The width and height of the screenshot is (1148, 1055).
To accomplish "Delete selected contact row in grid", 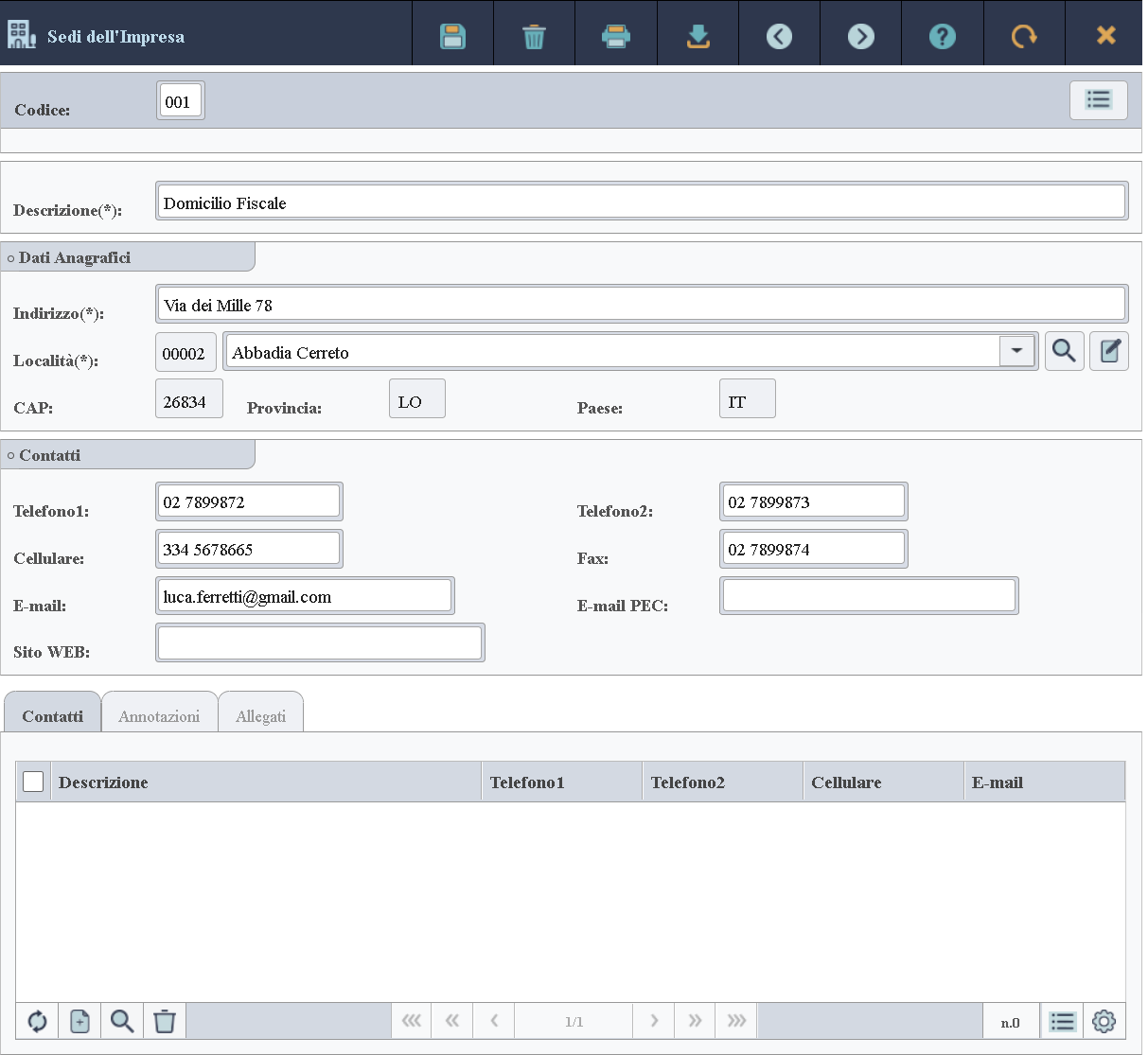I will (x=165, y=1021).
